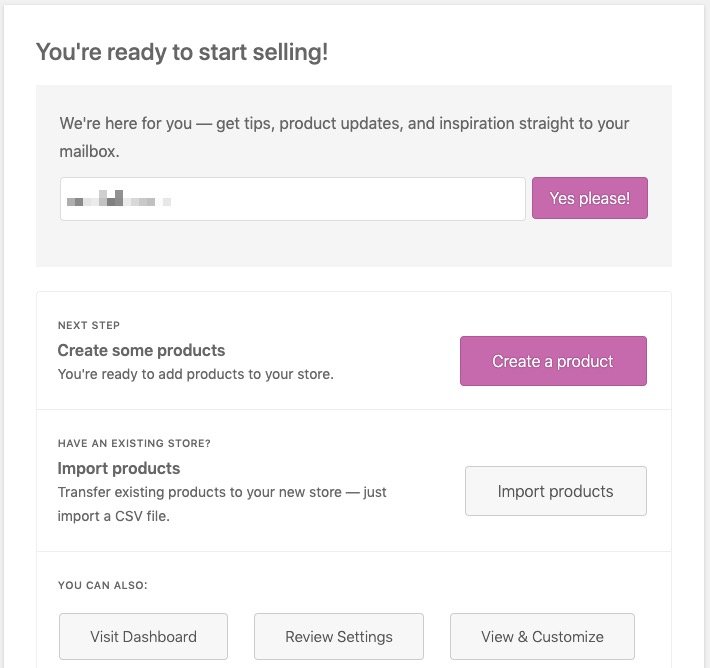
Task: Click the 'Import products' button
Action: [555, 491]
